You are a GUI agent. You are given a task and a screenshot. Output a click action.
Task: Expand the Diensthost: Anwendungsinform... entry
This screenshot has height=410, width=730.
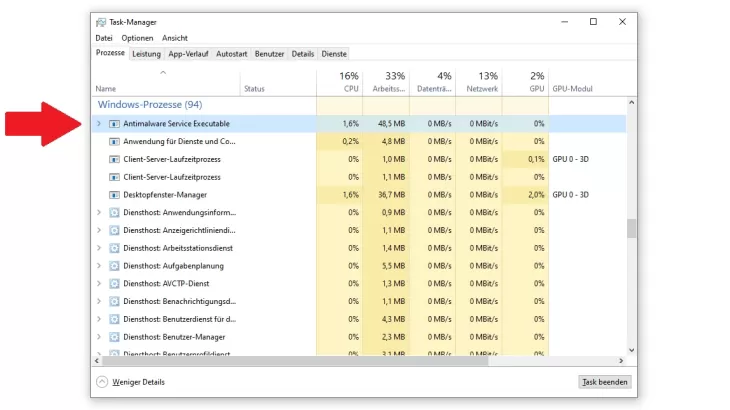coord(98,213)
